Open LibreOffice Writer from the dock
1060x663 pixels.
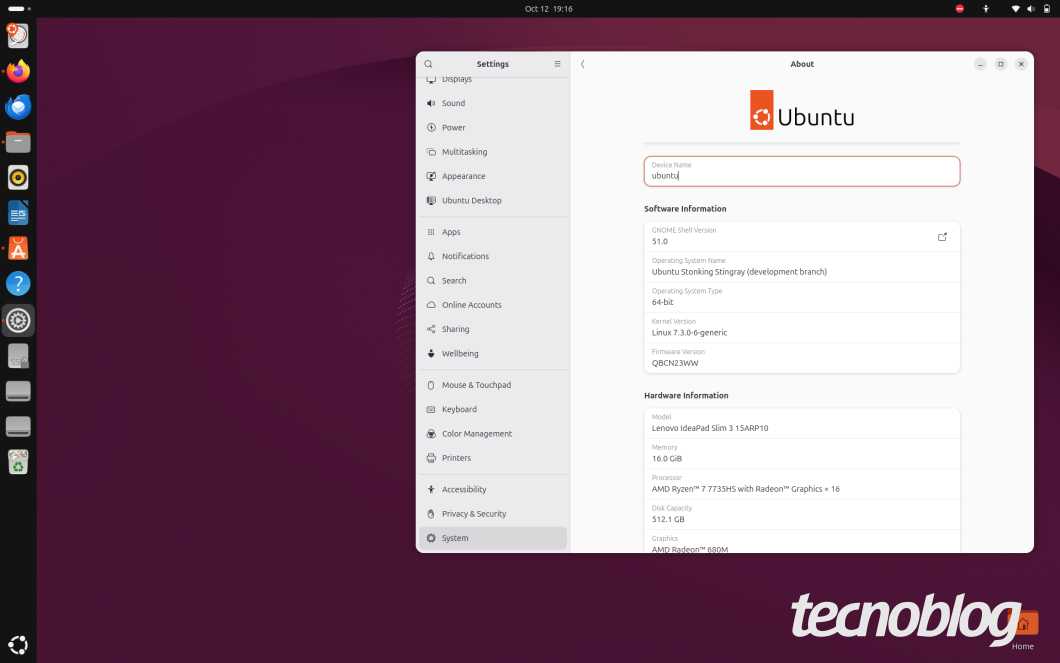18,213
